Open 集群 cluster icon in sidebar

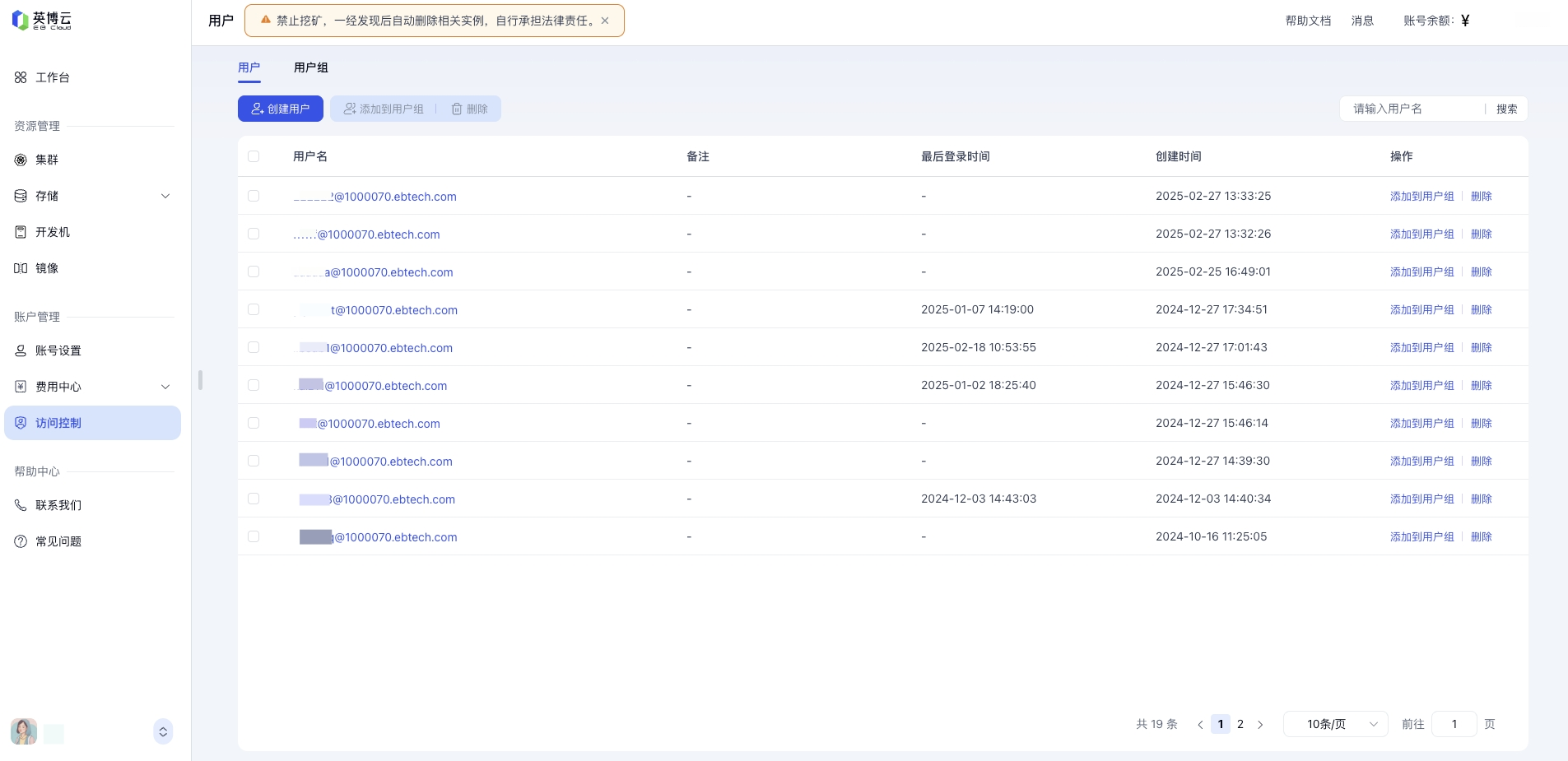(21, 160)
